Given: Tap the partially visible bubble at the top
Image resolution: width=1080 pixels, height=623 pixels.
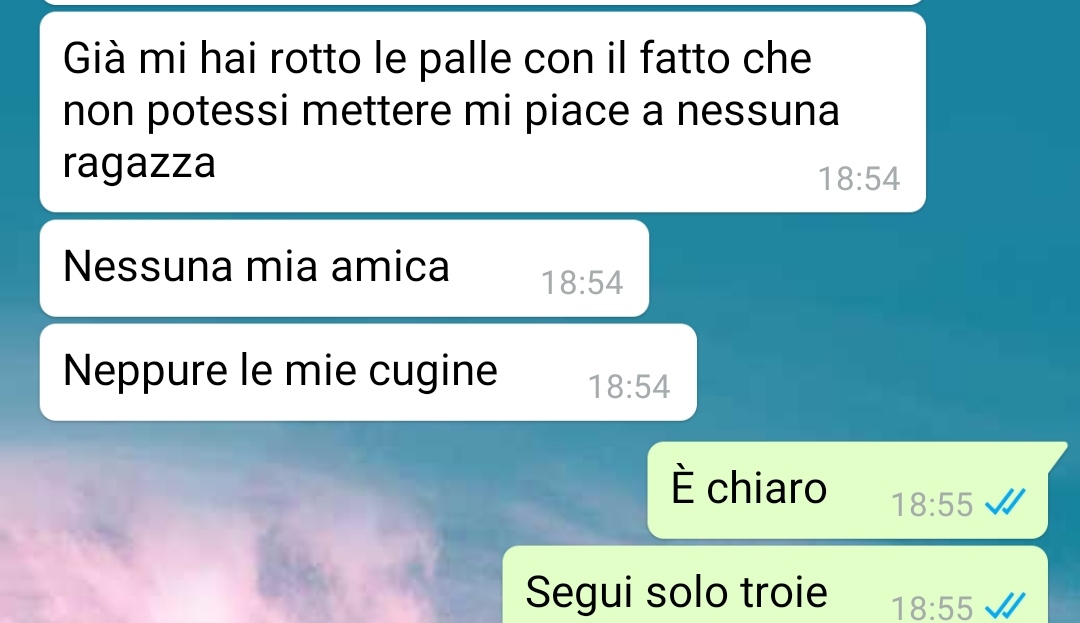Looking at the screenshot, I should tap(482, 2).
